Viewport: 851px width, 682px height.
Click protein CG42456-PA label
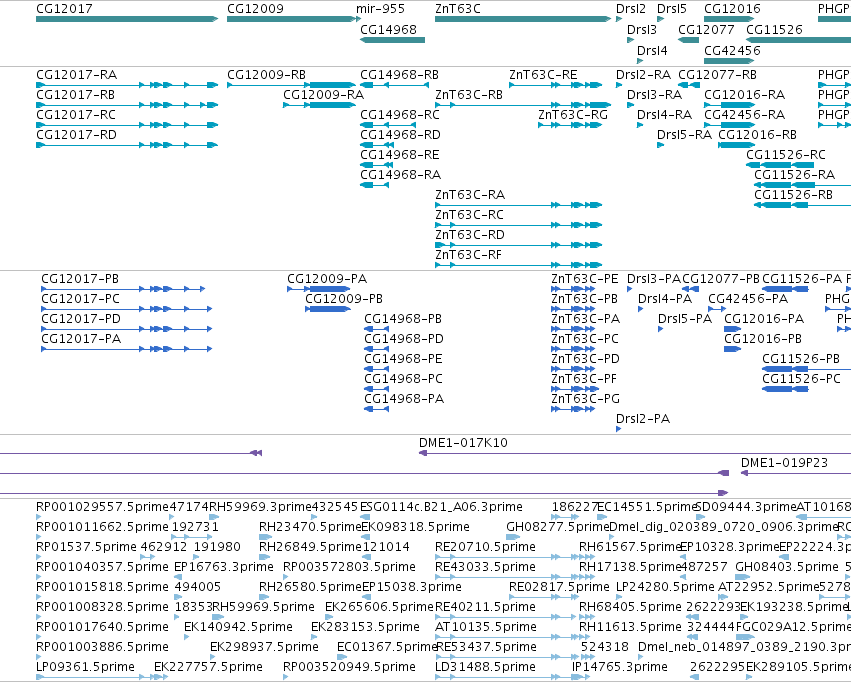click(748, 298)
